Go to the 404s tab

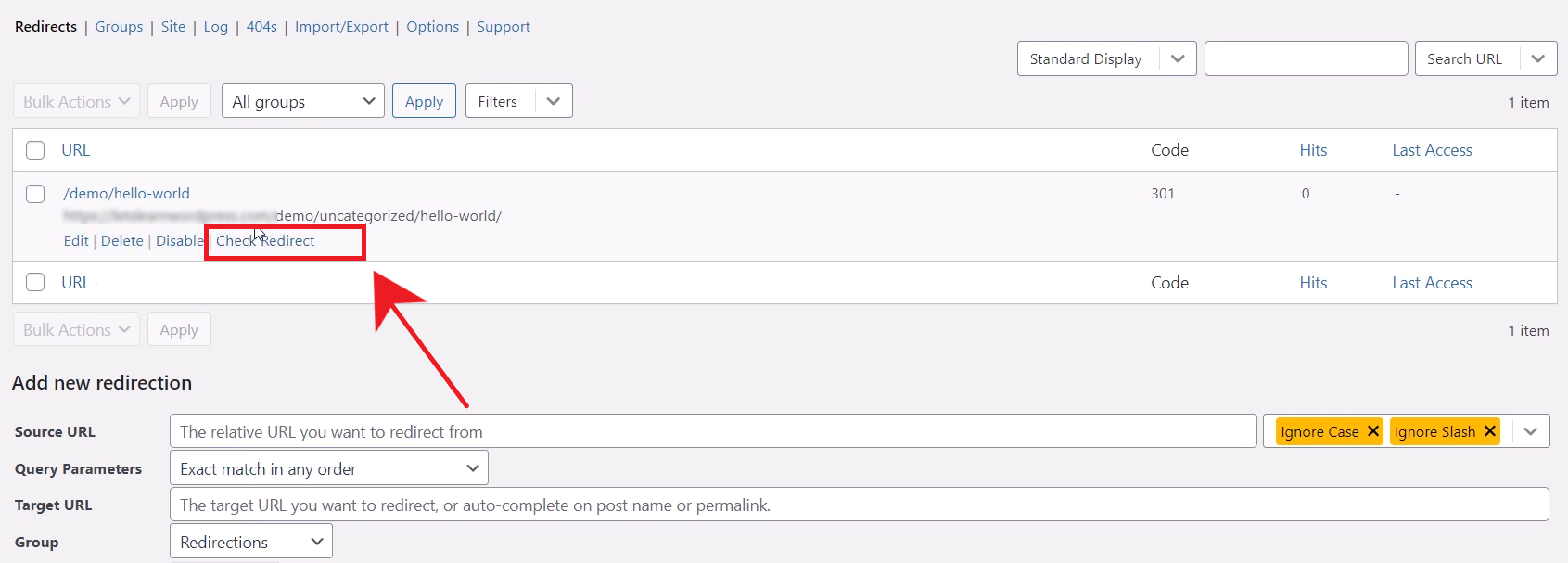point(261,27)
